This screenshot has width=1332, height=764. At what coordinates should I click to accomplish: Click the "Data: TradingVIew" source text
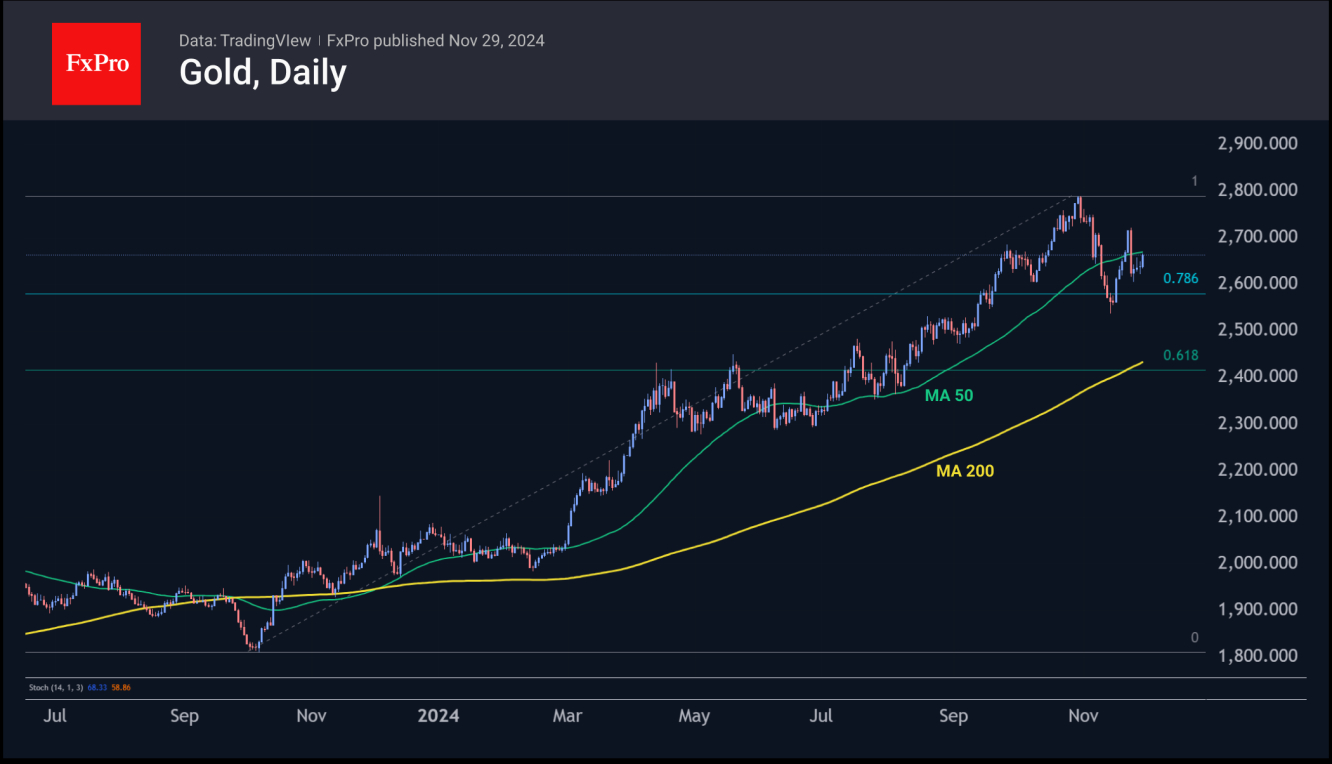(x=245, y=41)
